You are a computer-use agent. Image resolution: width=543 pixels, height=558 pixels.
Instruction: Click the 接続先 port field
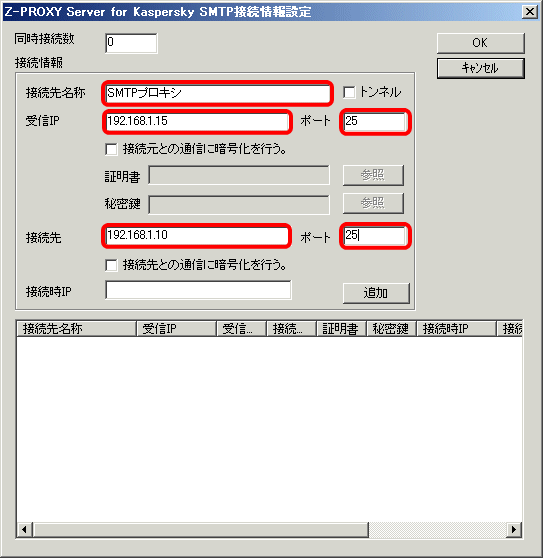tap(375, 236)
